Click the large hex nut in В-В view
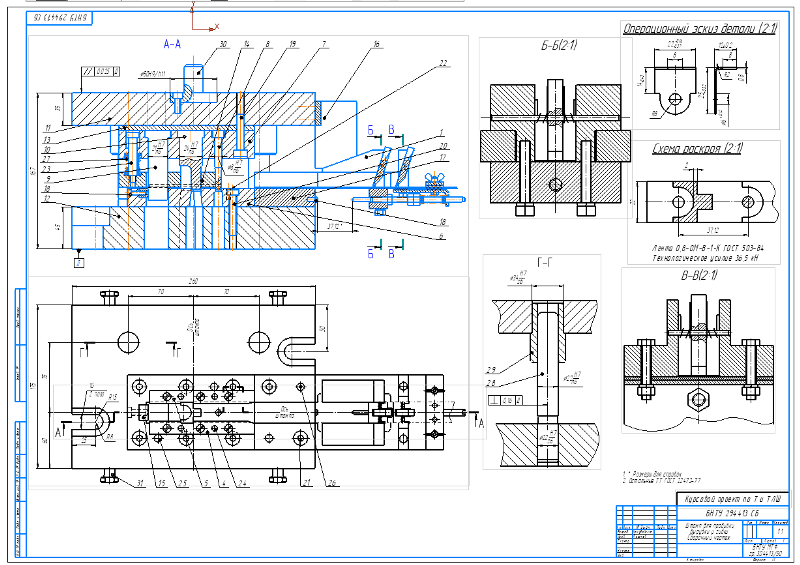Image resolution: width=800 pixels, height=565 pixels. click(697, 400)
